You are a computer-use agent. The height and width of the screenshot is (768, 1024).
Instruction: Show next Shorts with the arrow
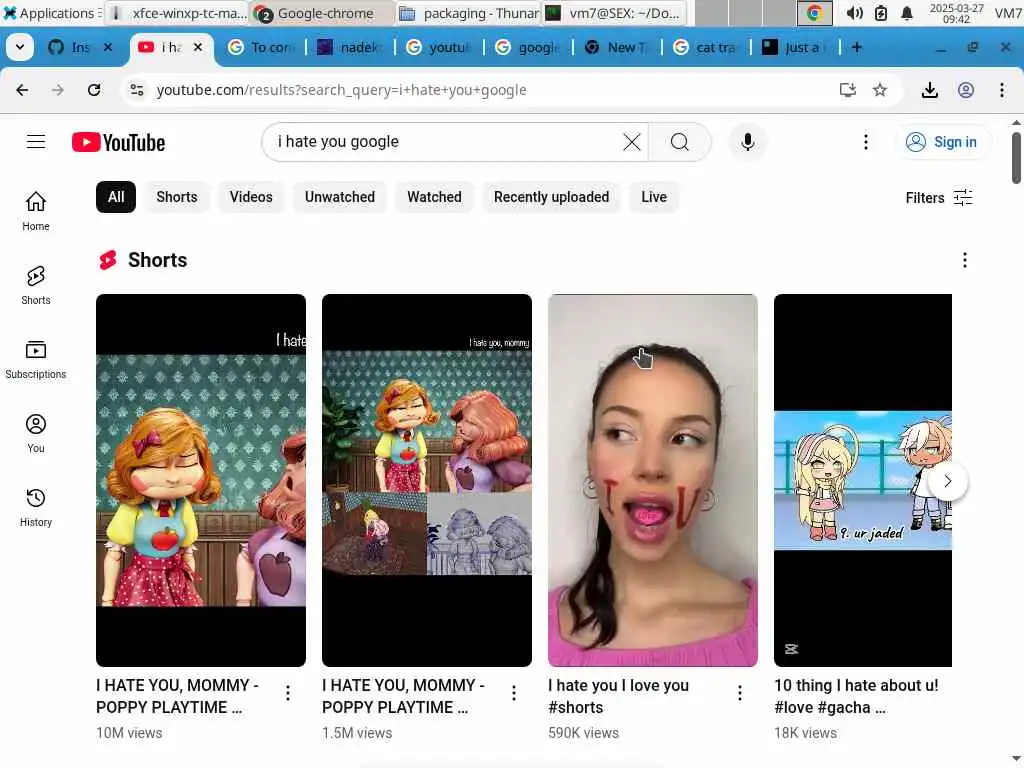tap(948, 481)
